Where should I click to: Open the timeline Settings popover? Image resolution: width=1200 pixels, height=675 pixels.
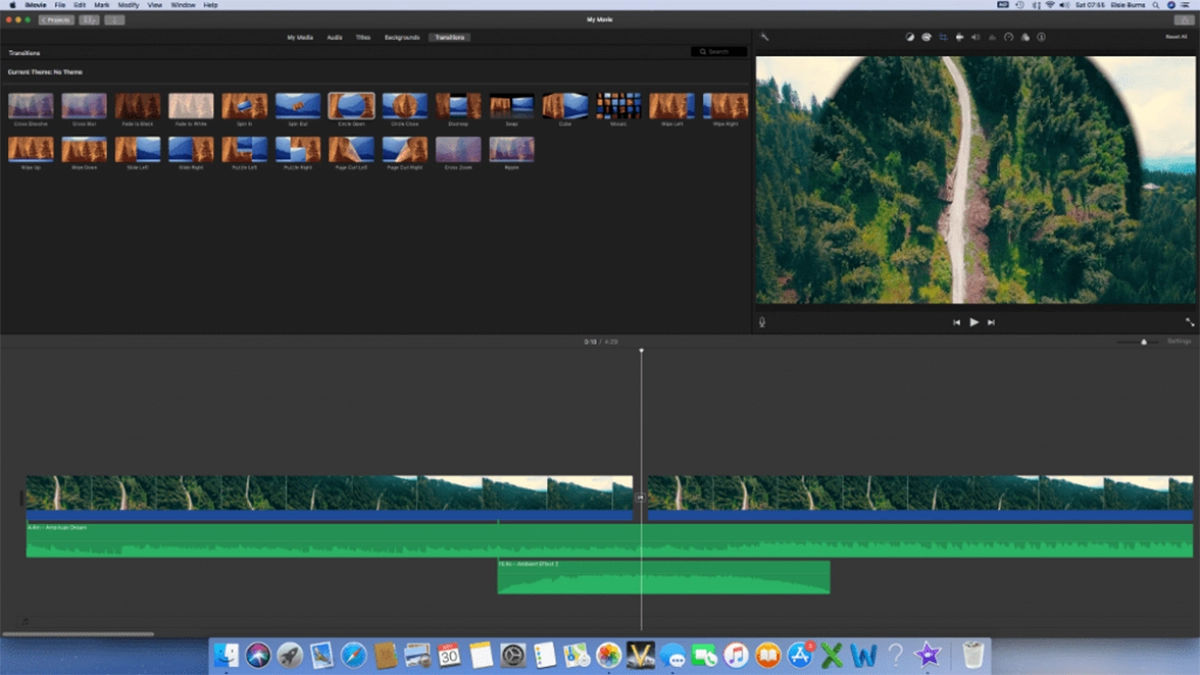click(x=1180, y=340)
